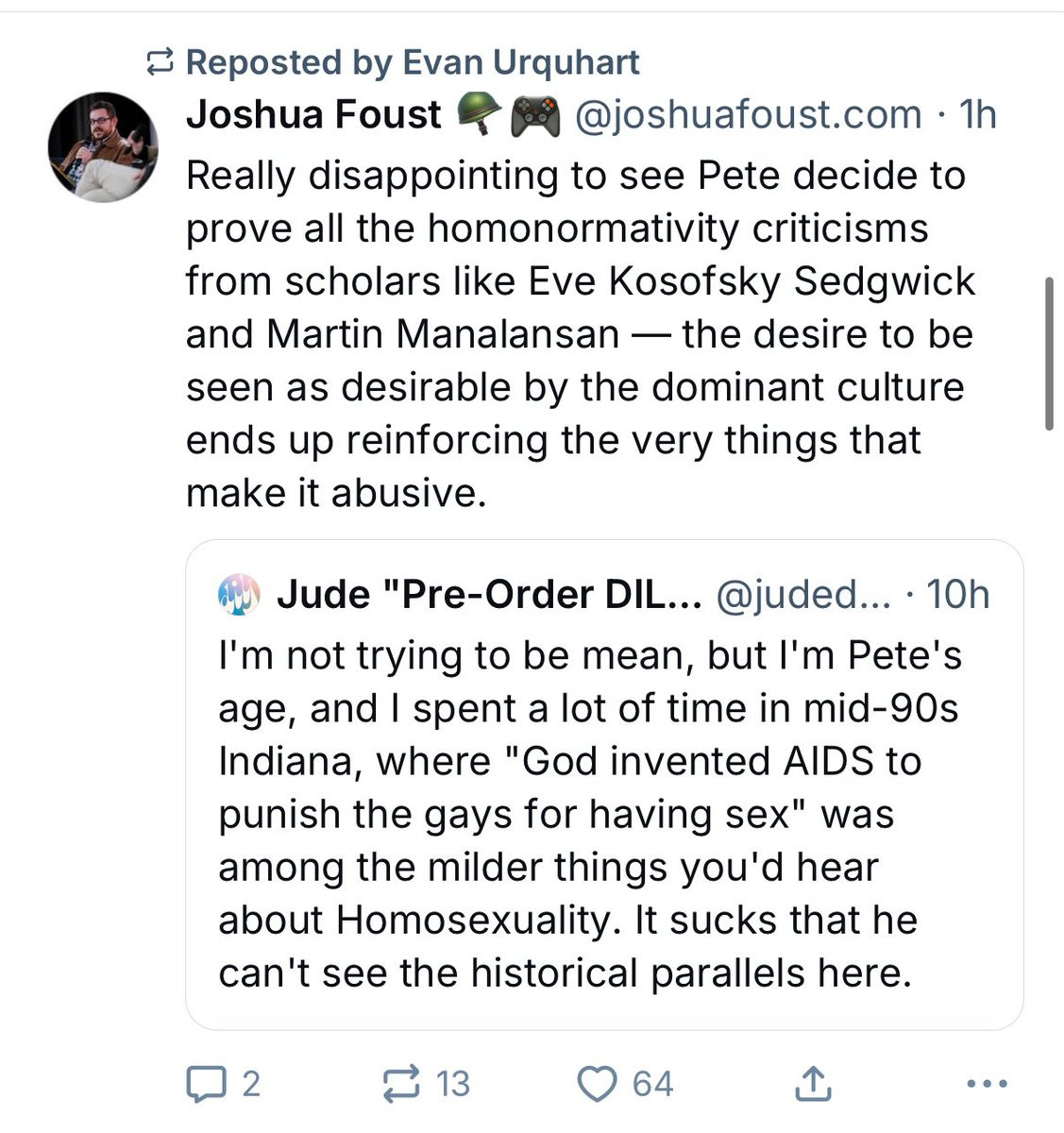
Task: Open the 'Reposted by Evan Urquhart' link
Action: click(x=413, y=62)
